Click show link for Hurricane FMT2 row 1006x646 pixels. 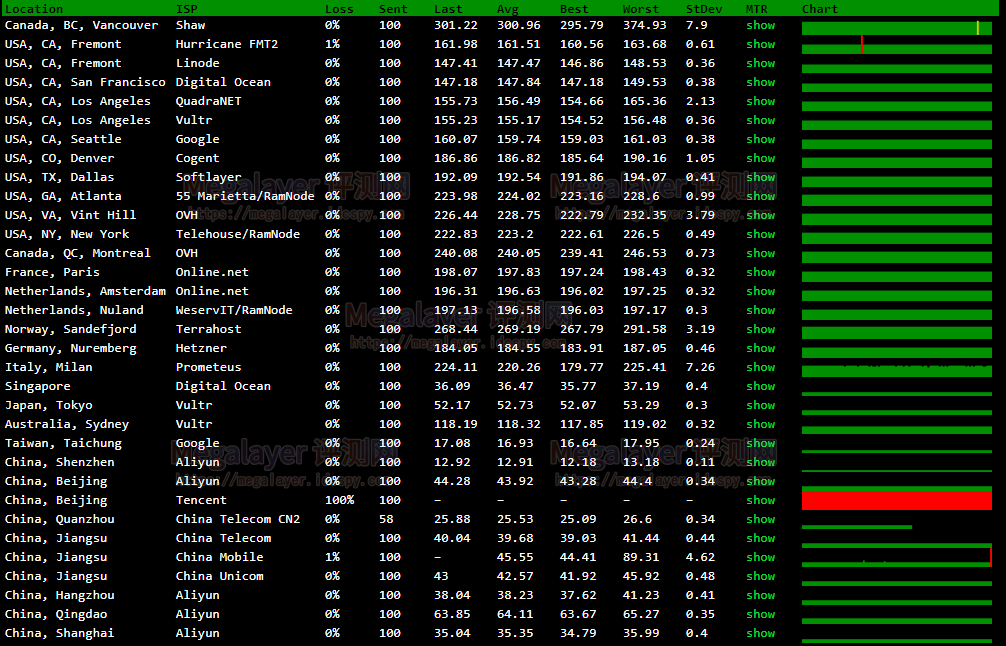coord(760,44)
